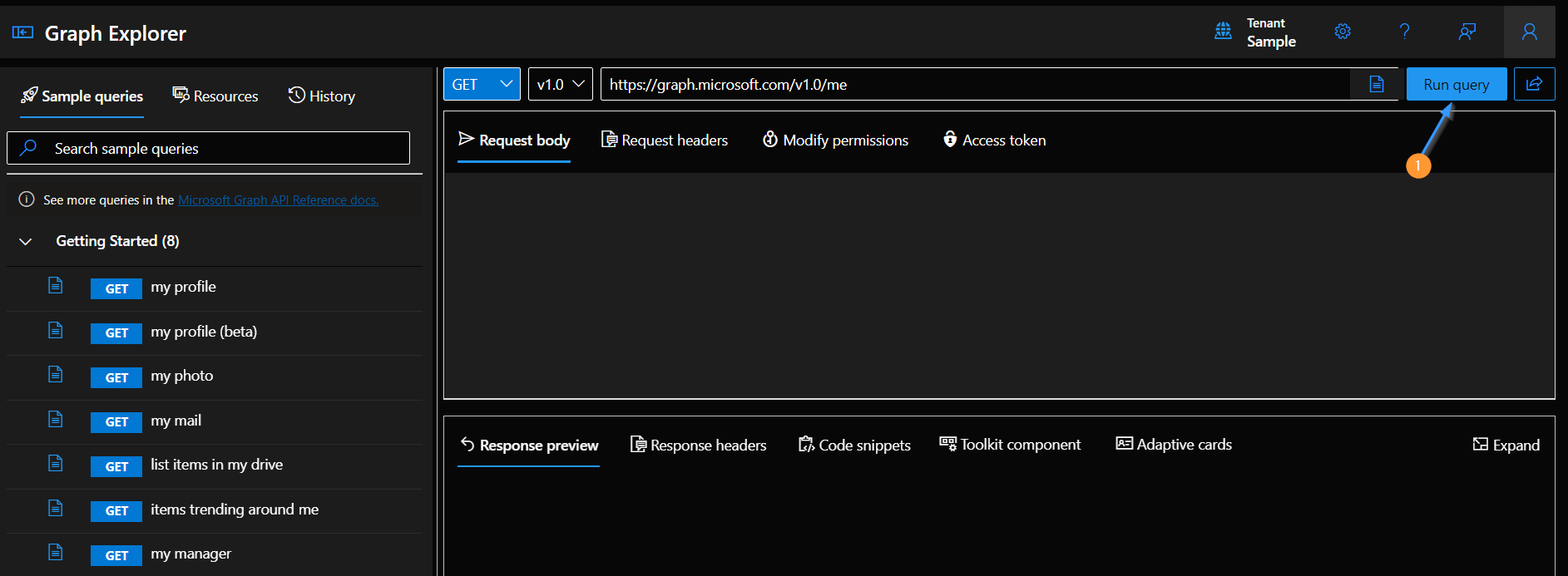Switch to the Resources tab
The image size is (1568, 576).
[215, 96]
